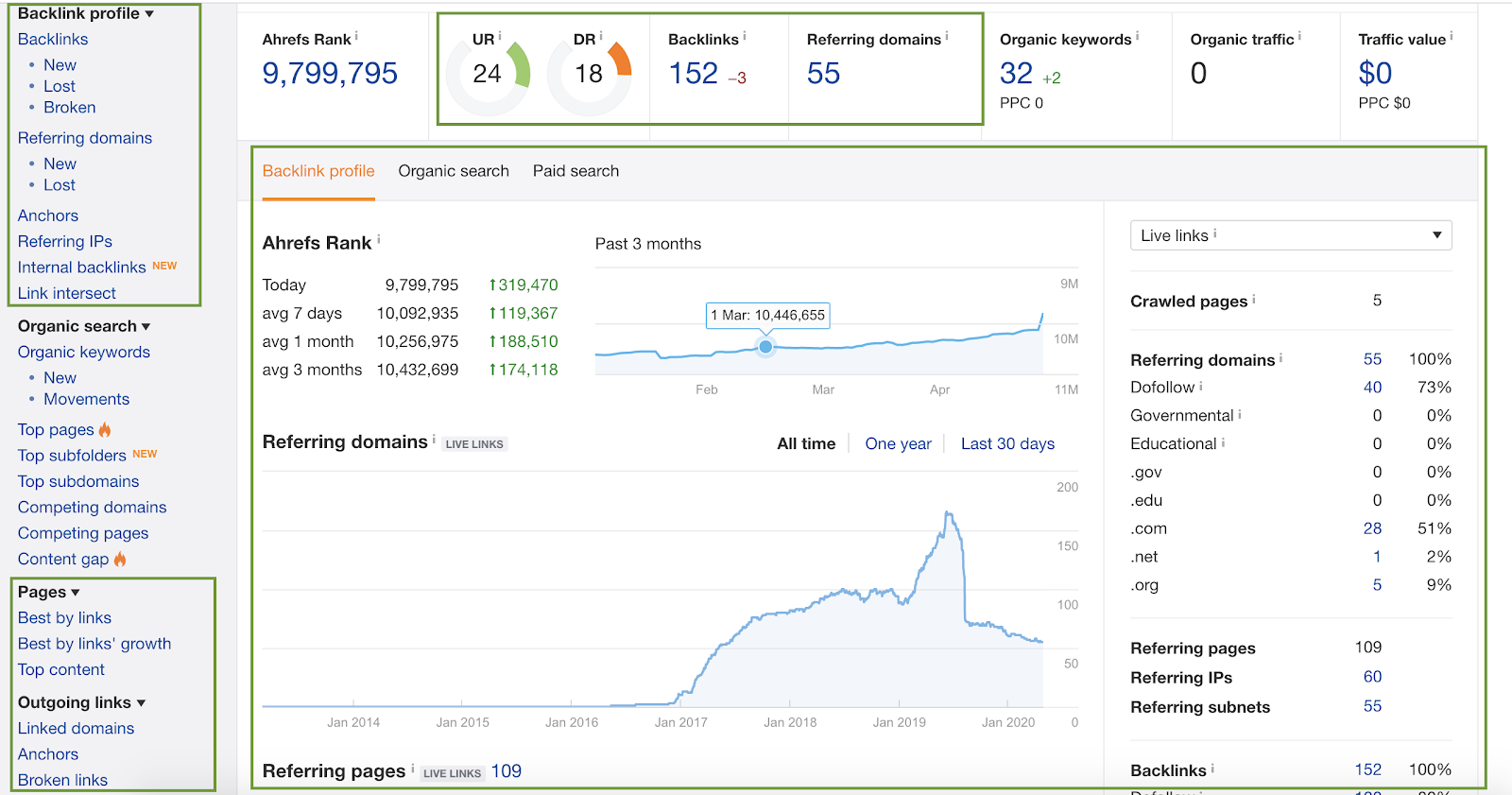This screenshot has width=1512, height=795.
Task: Open the Live links dropdown
Action: 1291,235
